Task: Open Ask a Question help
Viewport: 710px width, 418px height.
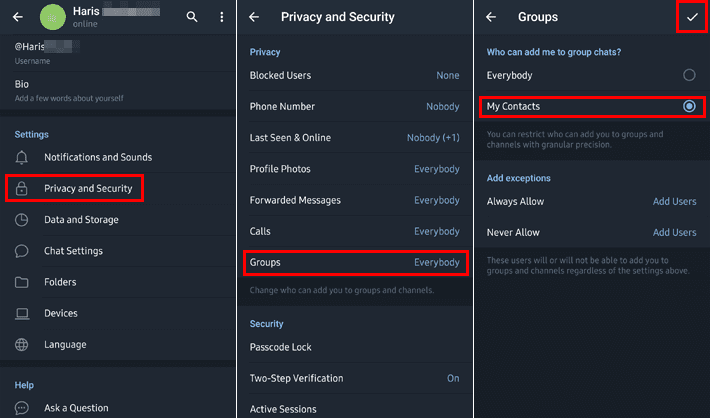Action: tap(118, 408)
